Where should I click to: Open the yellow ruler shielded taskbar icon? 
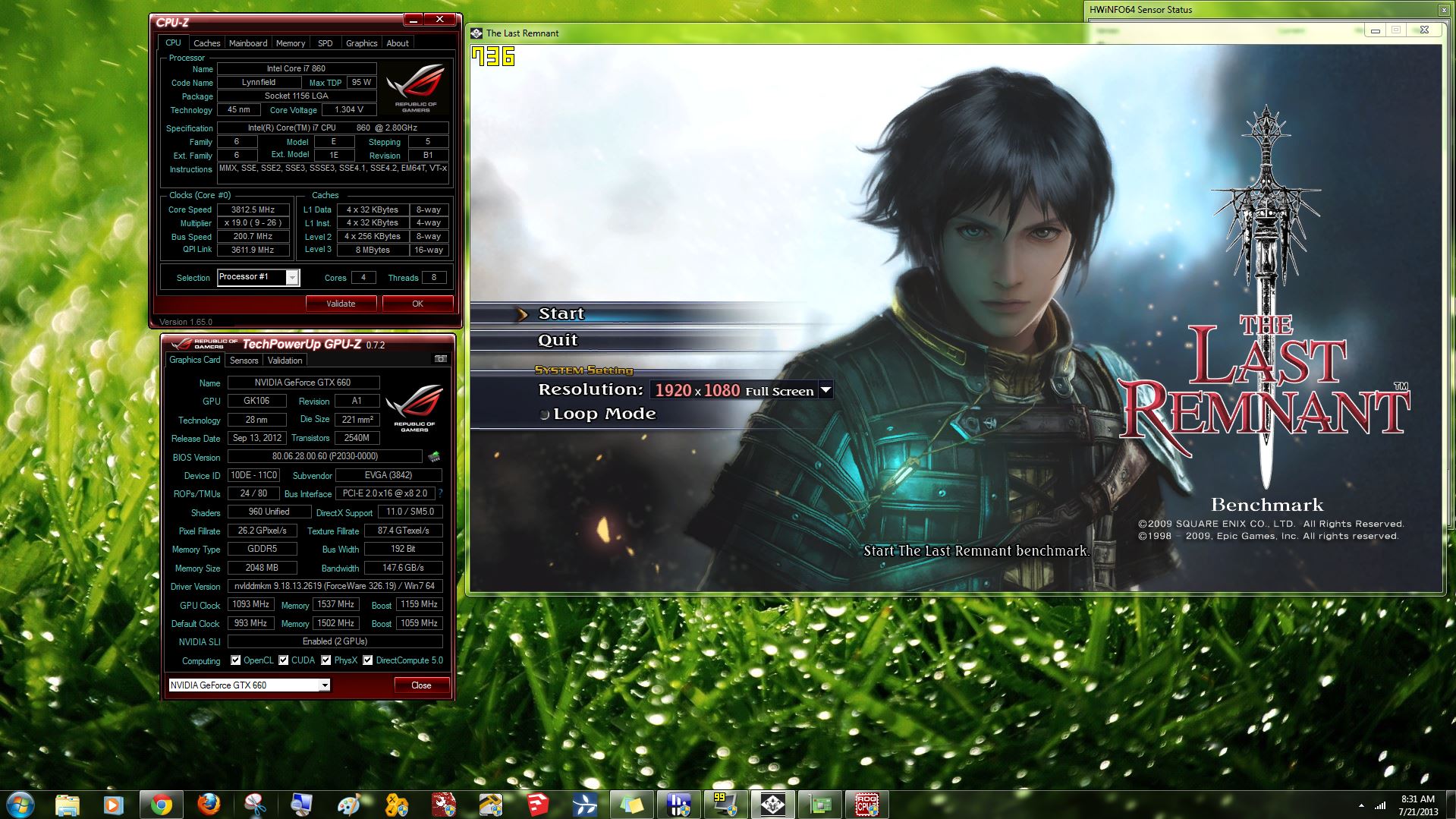point(490,804)
